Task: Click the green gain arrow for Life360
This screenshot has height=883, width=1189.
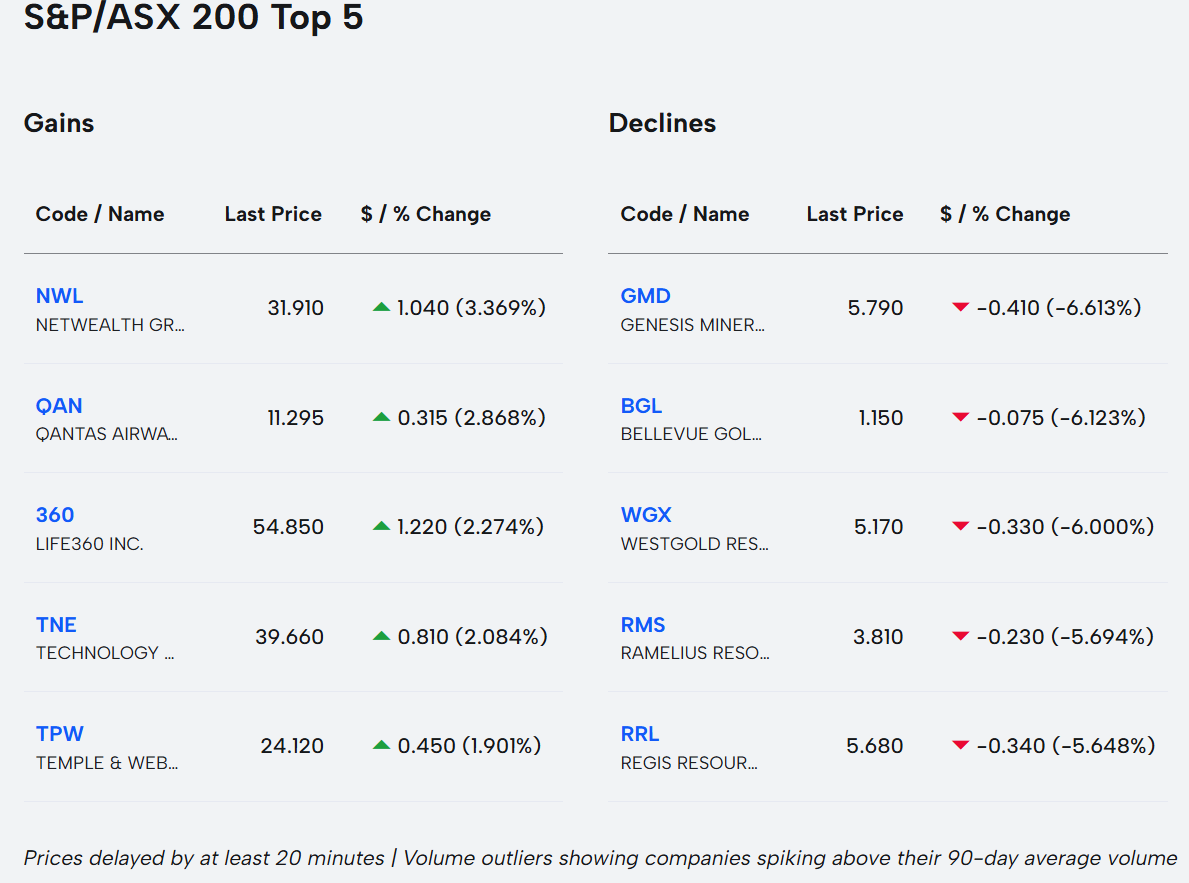Action: [381, 526]
